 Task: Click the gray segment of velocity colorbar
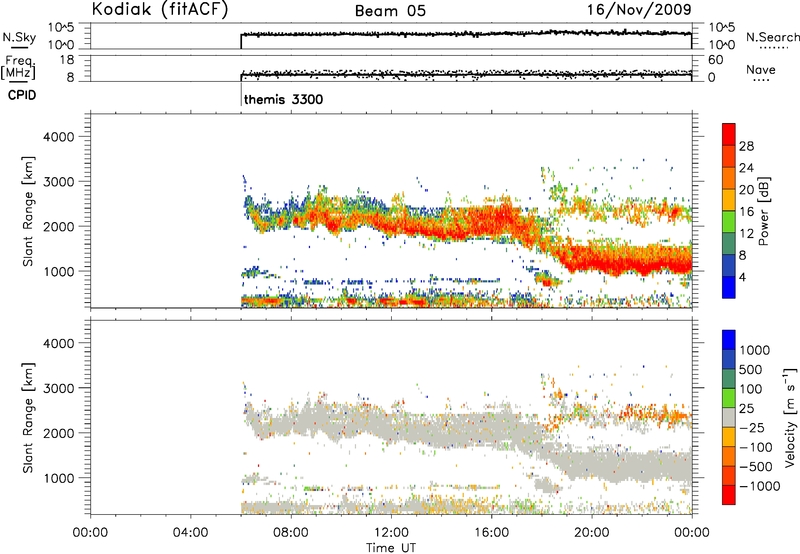click(729, 418)
